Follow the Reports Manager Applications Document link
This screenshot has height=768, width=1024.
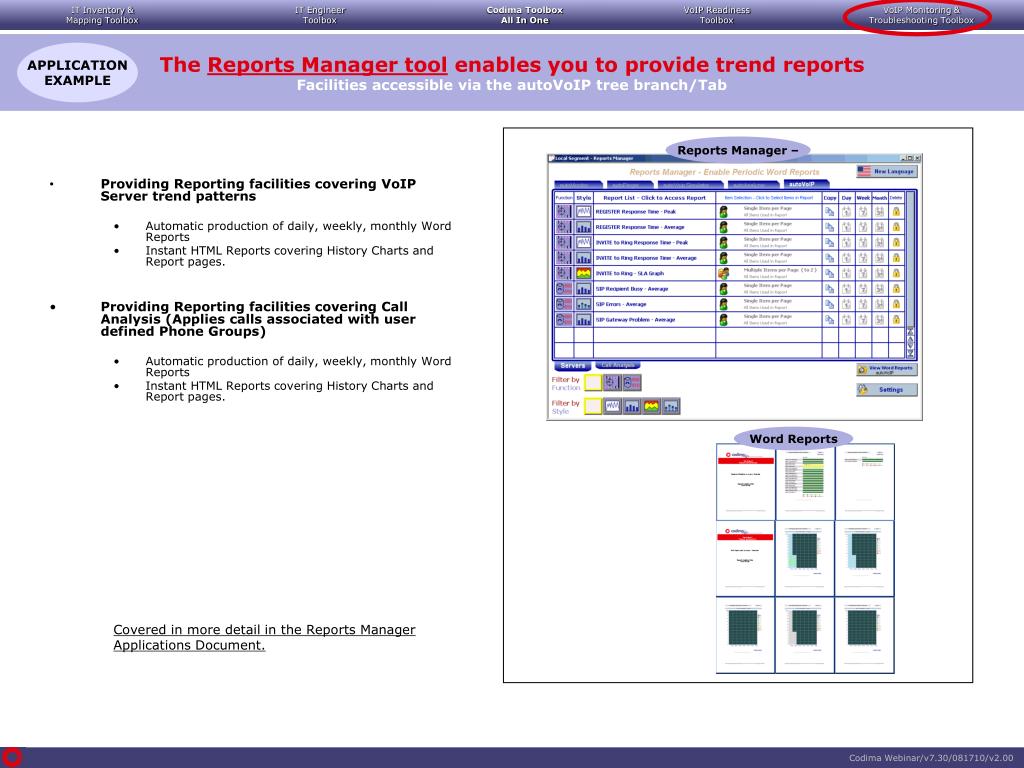click(x=264, y=637)
